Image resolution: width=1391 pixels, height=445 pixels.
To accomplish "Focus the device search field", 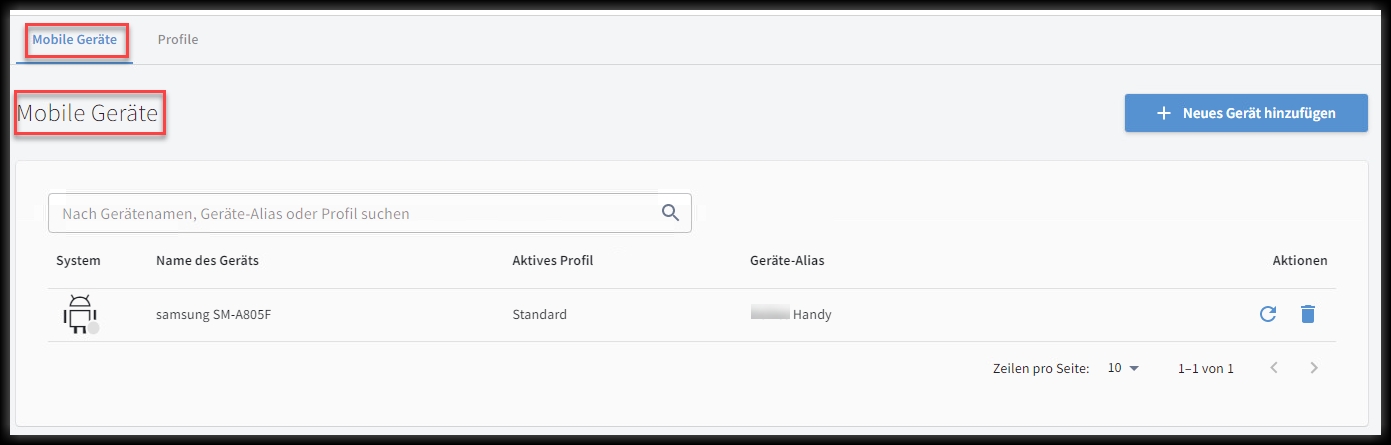I will pyautogui.click(x=369, y=213).
